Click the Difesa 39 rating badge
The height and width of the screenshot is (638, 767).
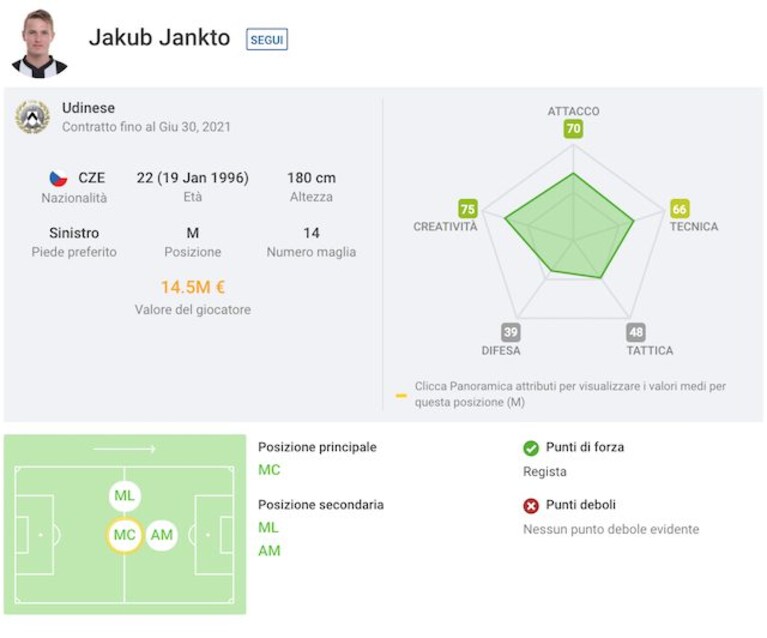point(511,333)
